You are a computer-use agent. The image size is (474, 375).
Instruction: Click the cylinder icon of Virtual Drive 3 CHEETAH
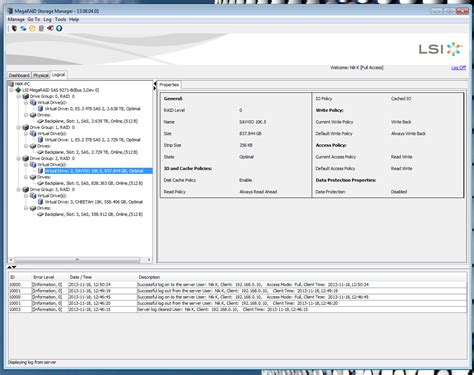(x=40, y=202)
